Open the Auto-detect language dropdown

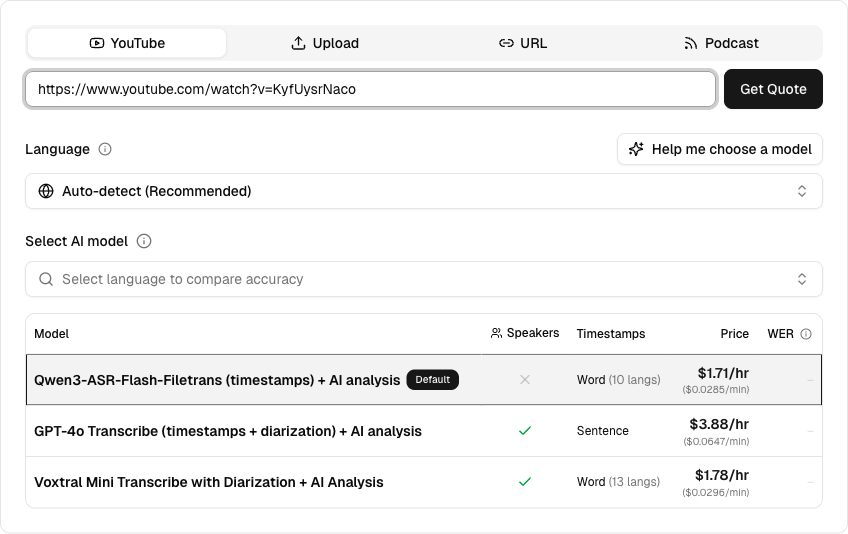(424, 191)
